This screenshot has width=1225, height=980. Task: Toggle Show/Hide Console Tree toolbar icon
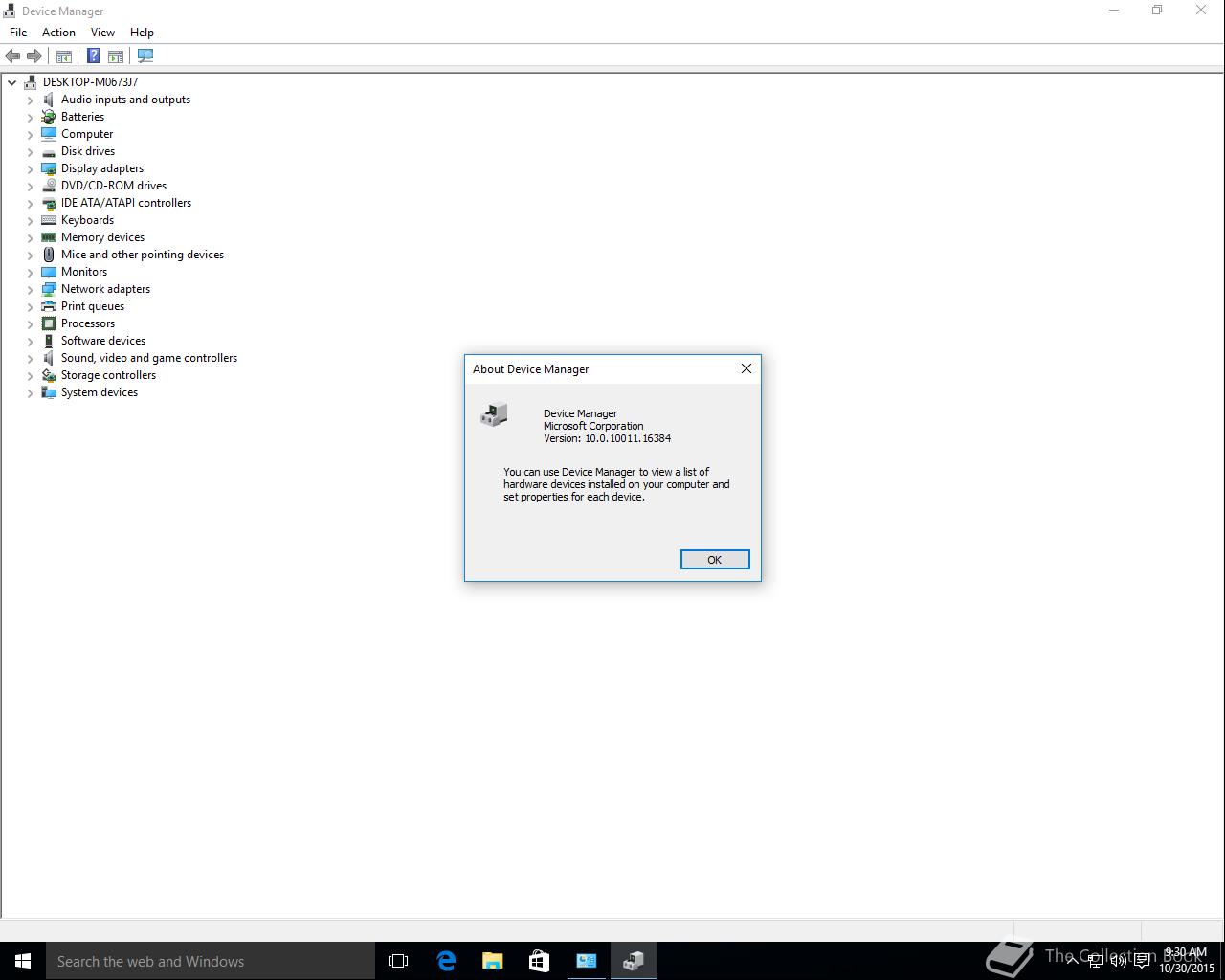pos(64,56)
